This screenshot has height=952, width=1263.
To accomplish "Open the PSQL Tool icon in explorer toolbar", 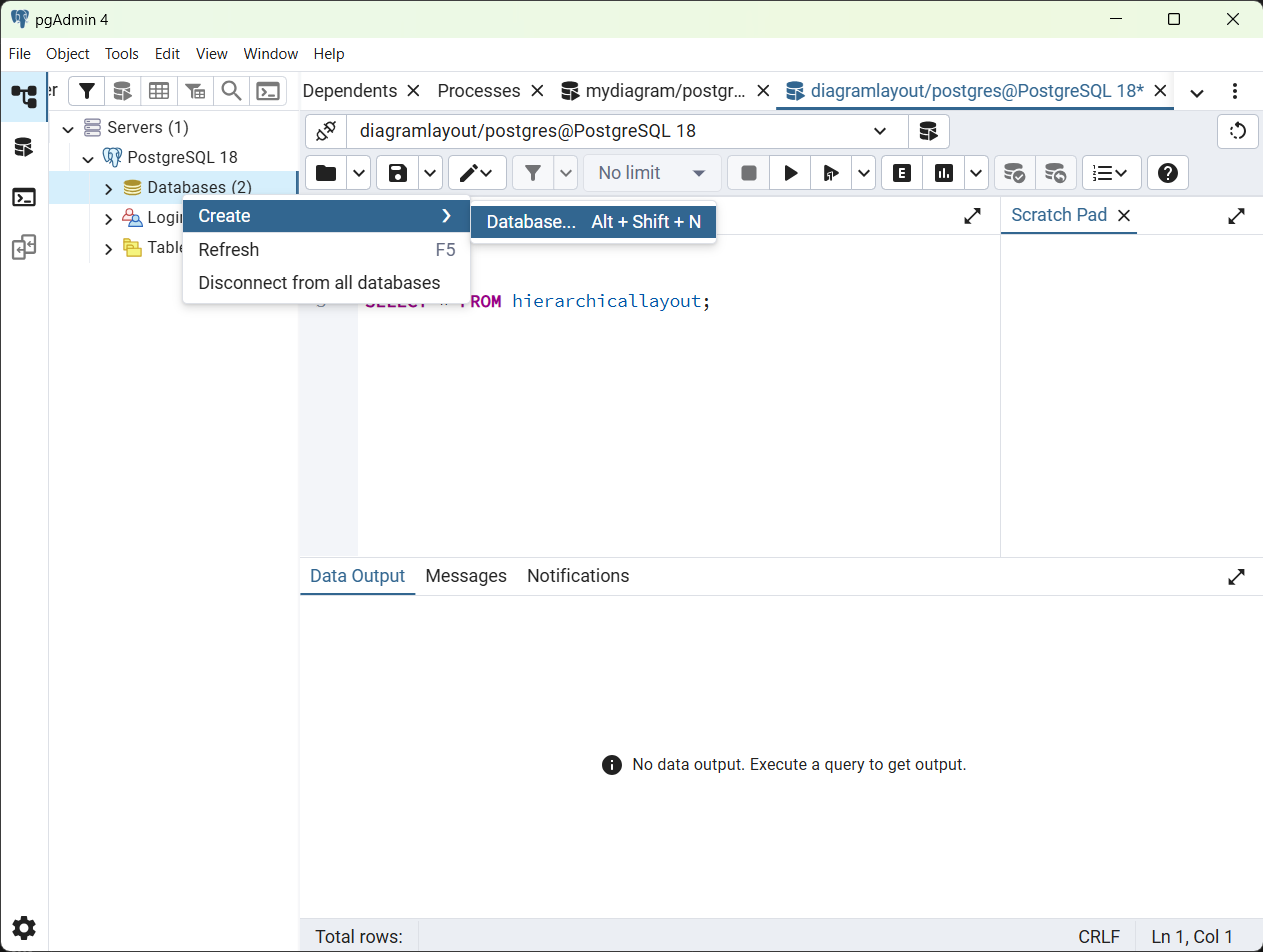I will [268, 91].
